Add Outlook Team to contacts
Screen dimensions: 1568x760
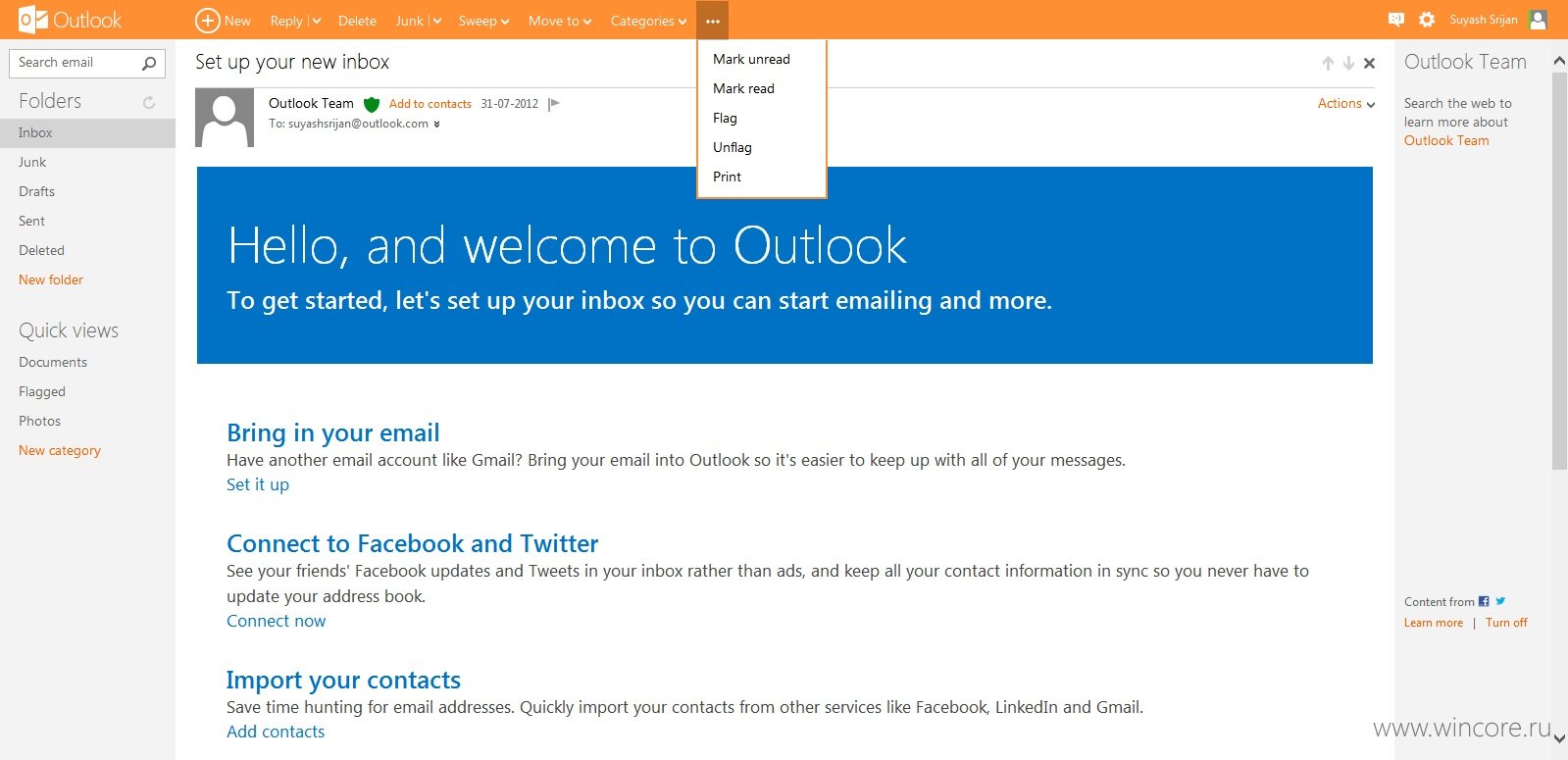click(x=430, y=104)
